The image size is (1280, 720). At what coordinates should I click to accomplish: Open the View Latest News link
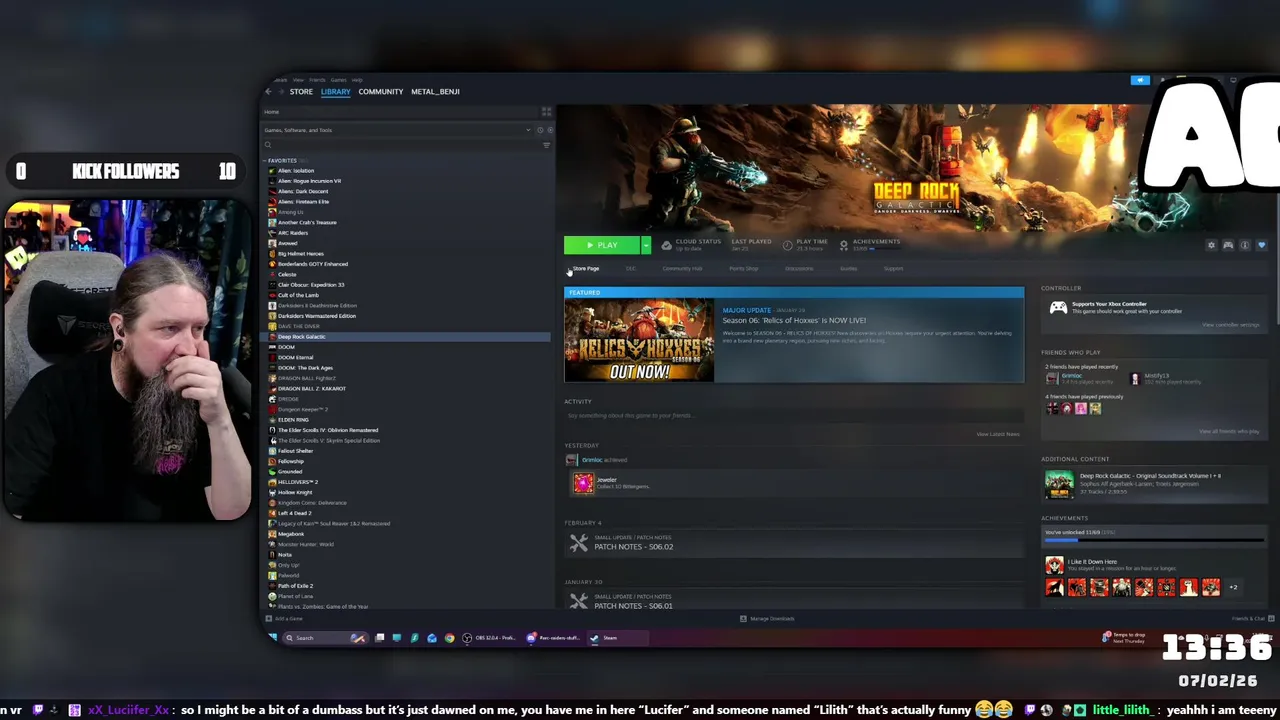tap(998, 434)
